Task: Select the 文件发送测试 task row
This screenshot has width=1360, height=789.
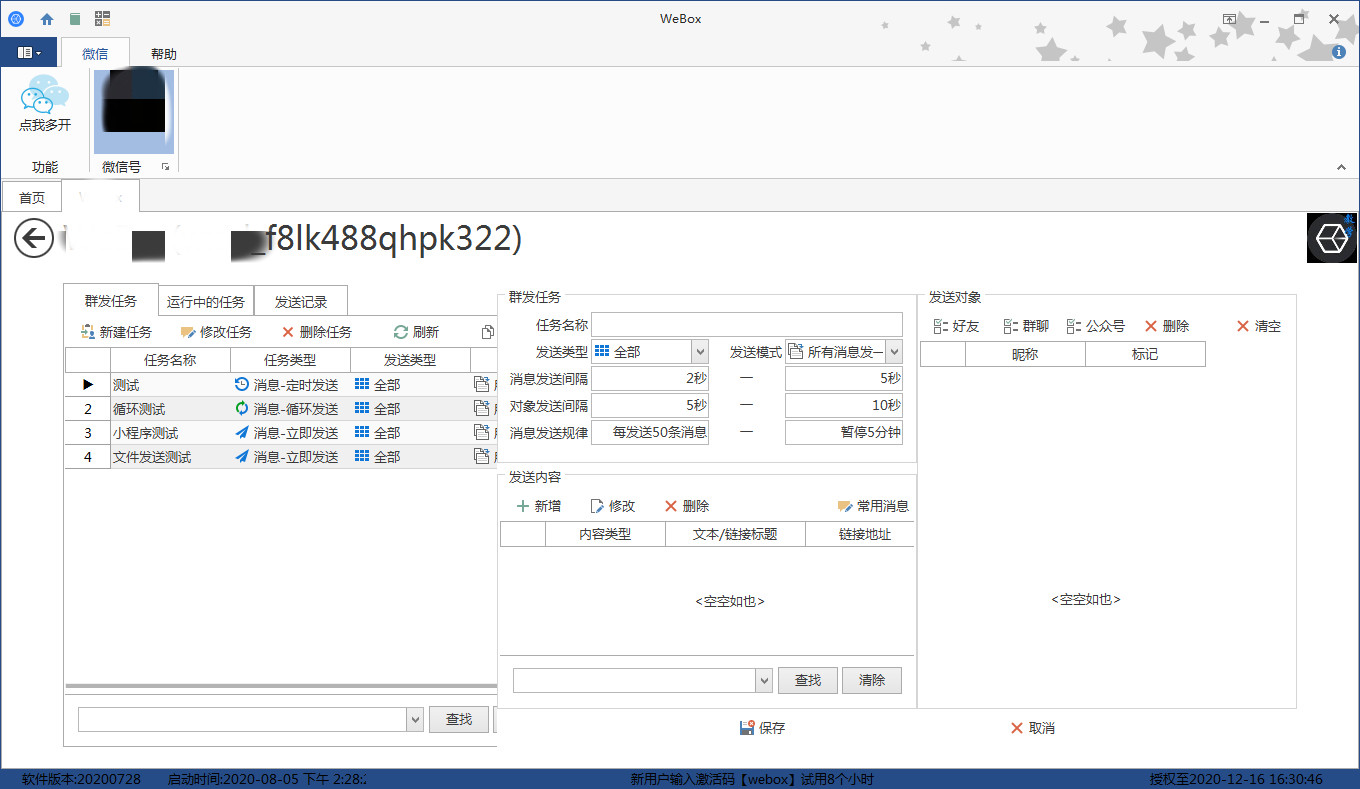Action: [x=281, y=456]
